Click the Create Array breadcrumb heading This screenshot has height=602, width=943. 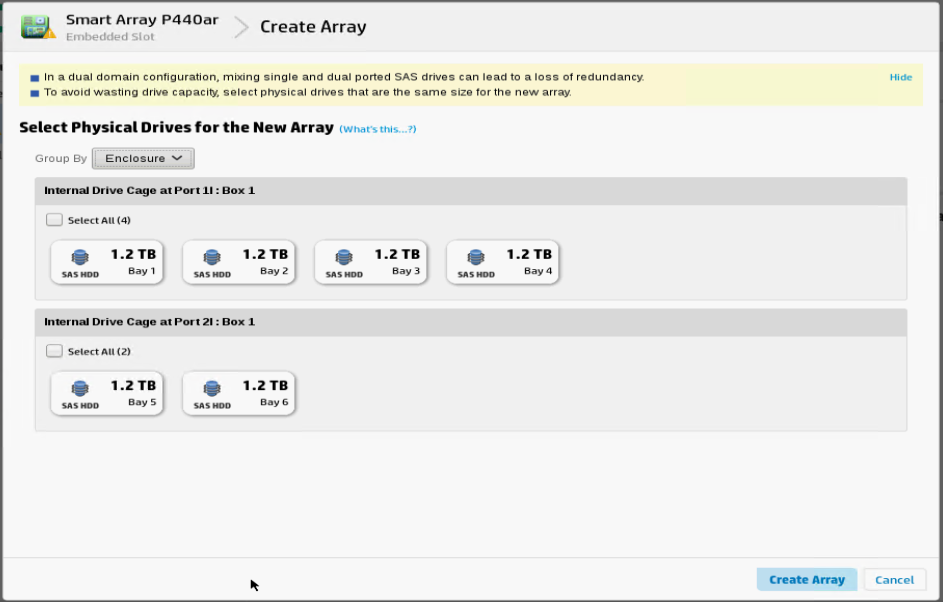313,26
